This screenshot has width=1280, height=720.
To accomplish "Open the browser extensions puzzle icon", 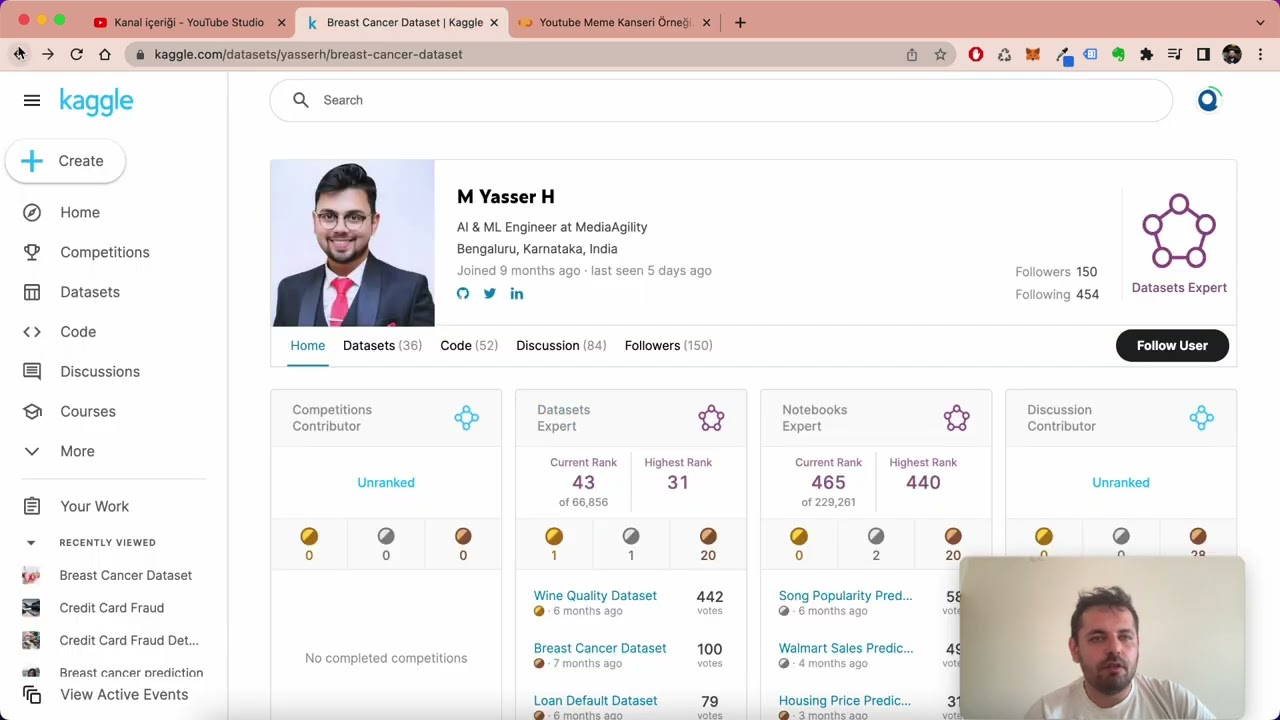I will (x=1147, y=55).
